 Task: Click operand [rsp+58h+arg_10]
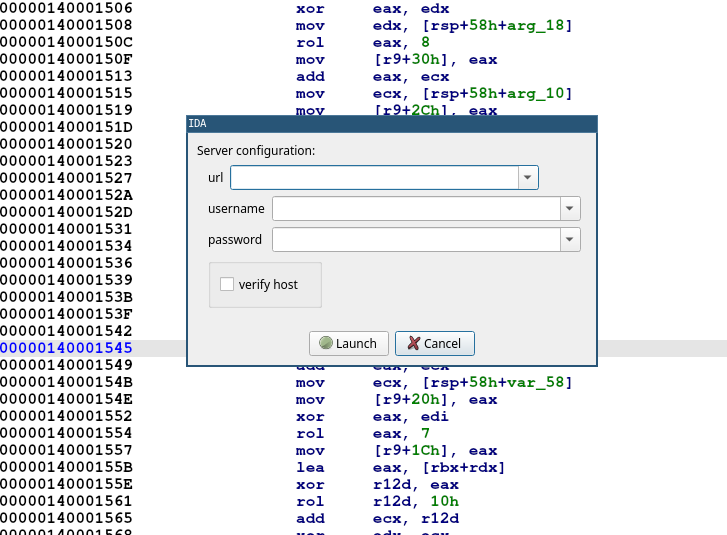[497, 94]
